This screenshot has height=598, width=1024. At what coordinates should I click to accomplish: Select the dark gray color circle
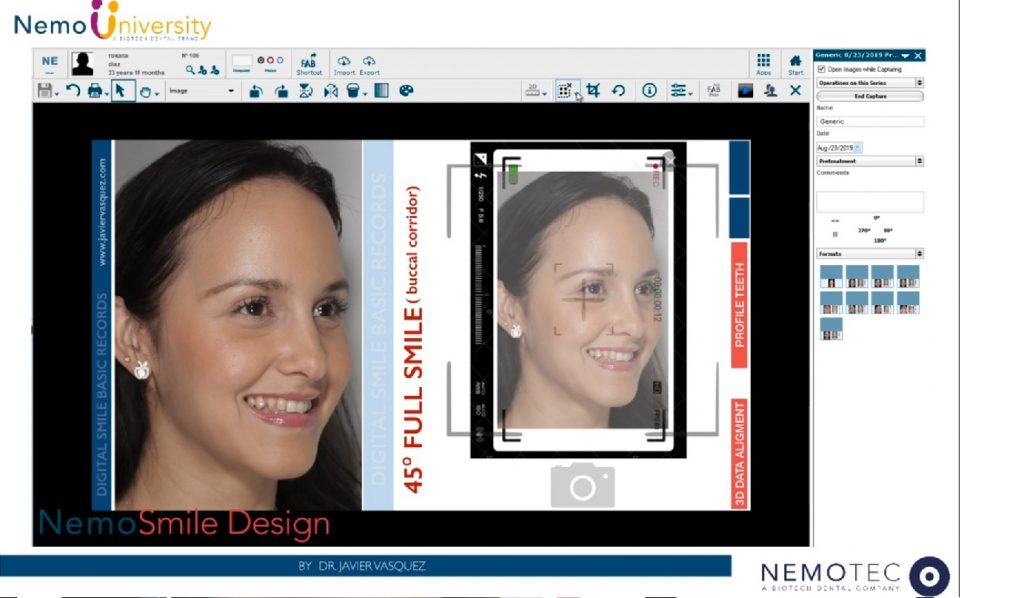(261, 60)
